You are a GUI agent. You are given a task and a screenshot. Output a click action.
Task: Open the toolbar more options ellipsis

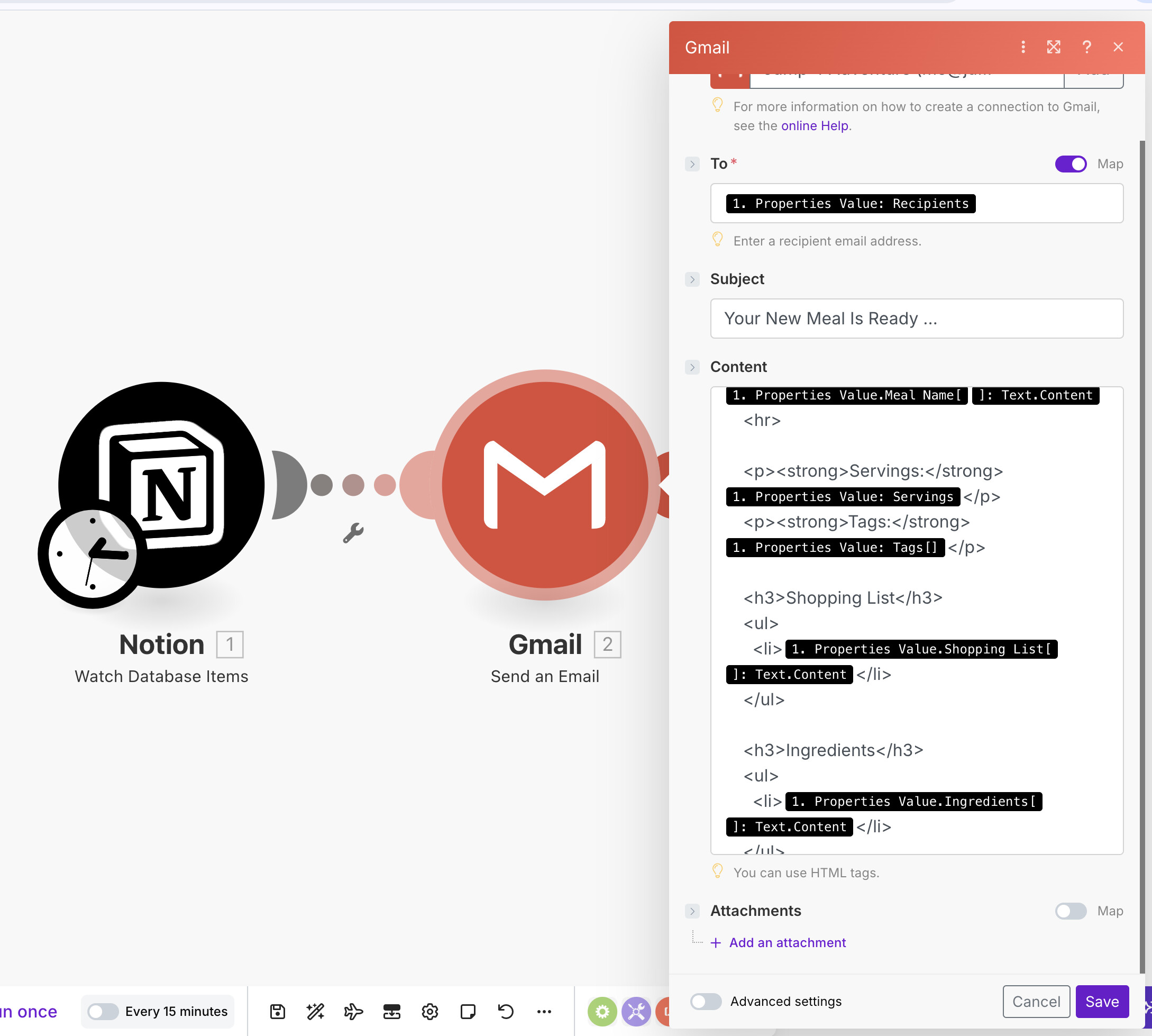pyautogui.click(x=544, y=1012)
